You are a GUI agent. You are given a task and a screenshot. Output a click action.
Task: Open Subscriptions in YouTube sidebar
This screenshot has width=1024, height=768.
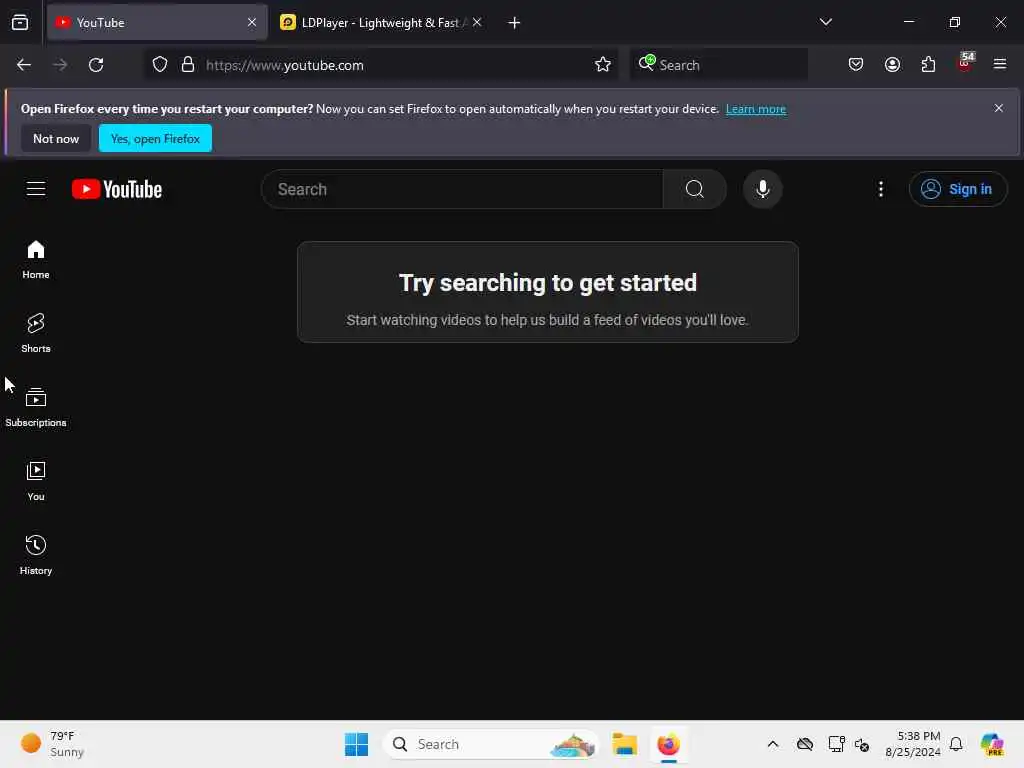coord(36,407)
